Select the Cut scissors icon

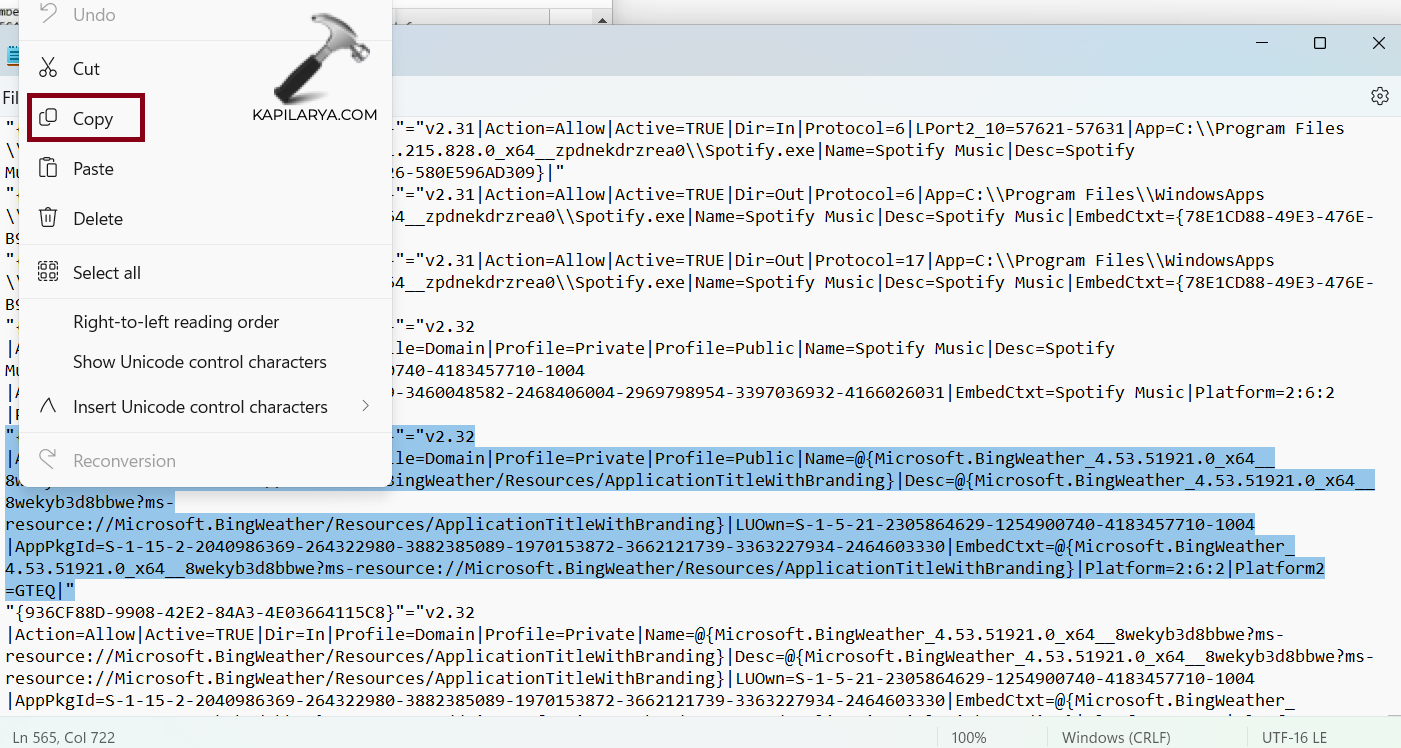click(47, 68)
